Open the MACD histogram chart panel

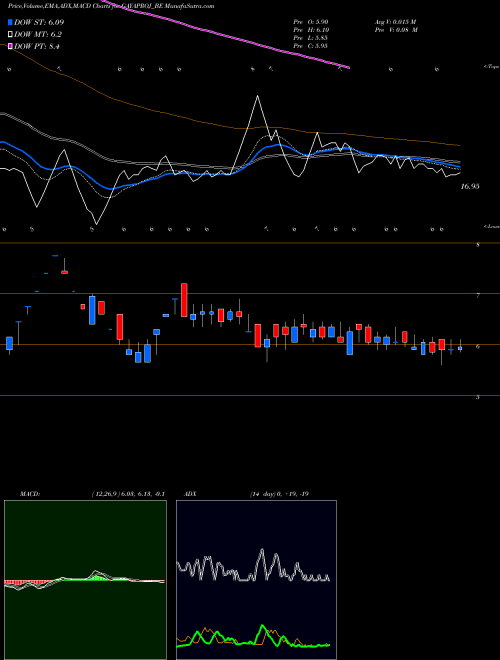pos(85,580)
